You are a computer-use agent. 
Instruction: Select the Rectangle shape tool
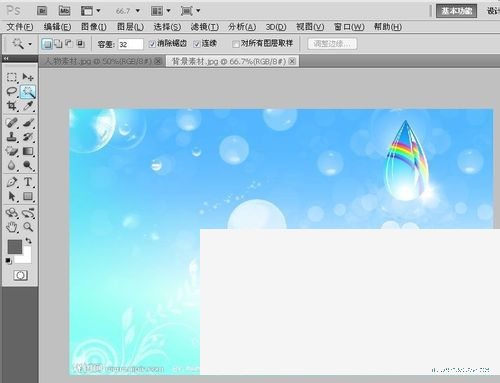click(x=28, y=196)
